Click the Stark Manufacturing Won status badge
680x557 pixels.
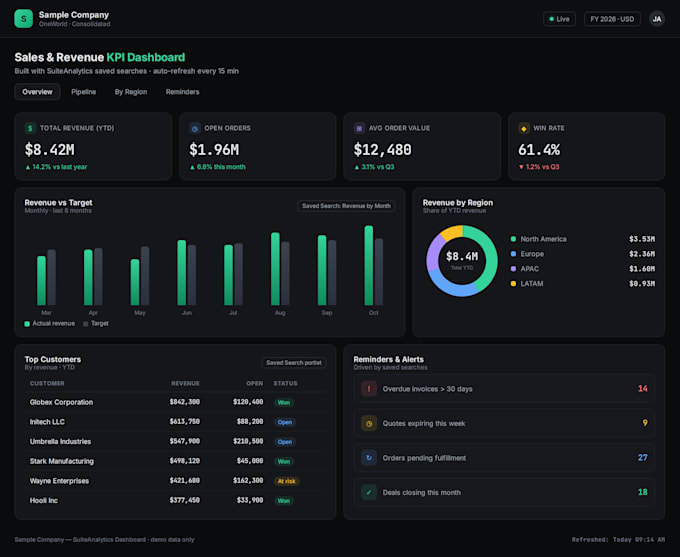(284, 462)
